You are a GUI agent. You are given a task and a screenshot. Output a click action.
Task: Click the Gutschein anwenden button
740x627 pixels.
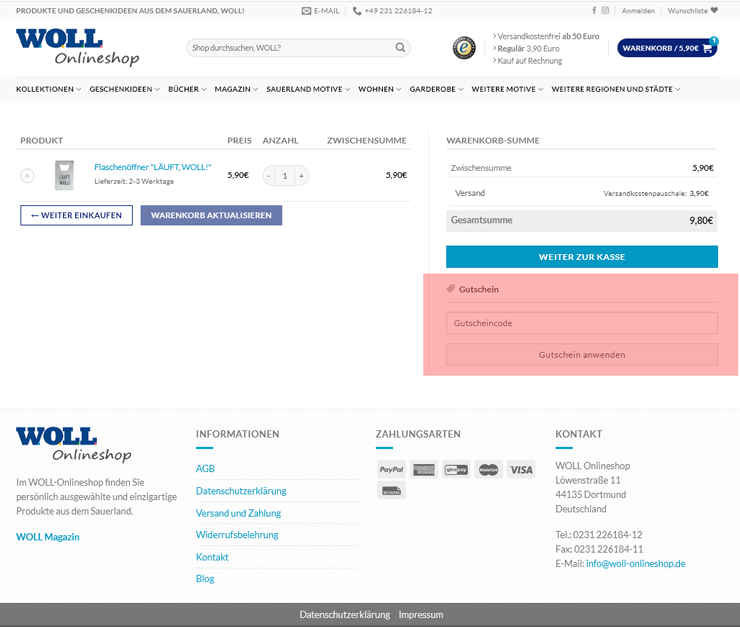582,355
